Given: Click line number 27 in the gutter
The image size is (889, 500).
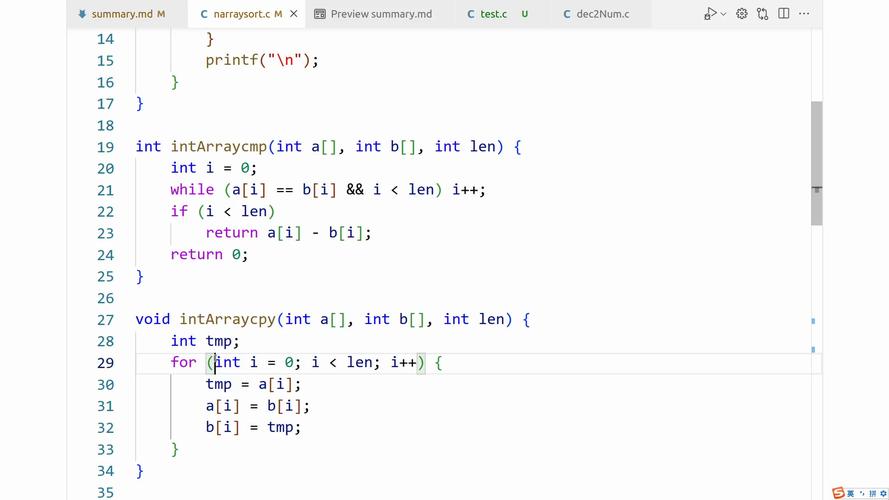Looking at the screenshot, I should [x=105, y=319].
